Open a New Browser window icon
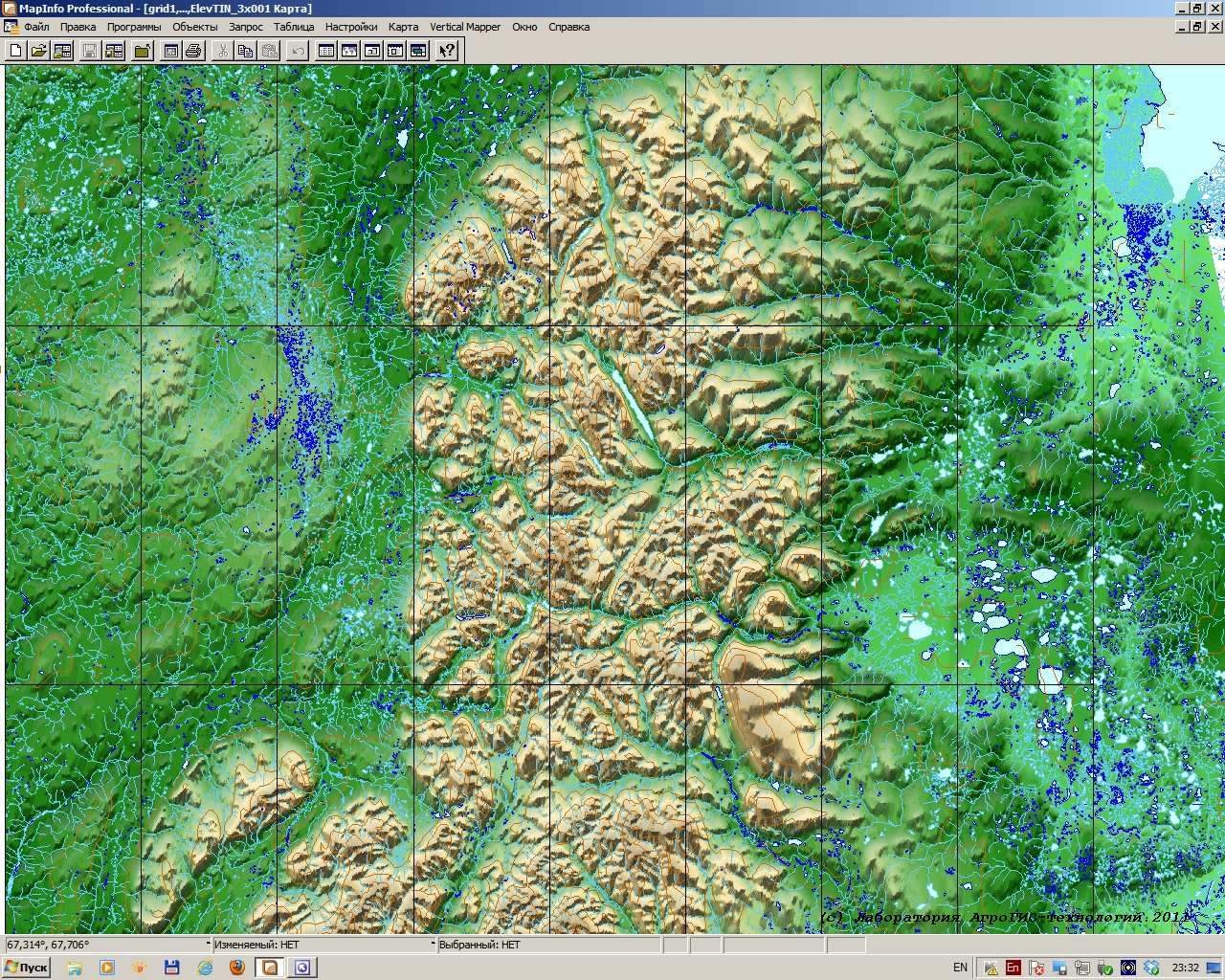1225x980 pixels. click(326, 51)
